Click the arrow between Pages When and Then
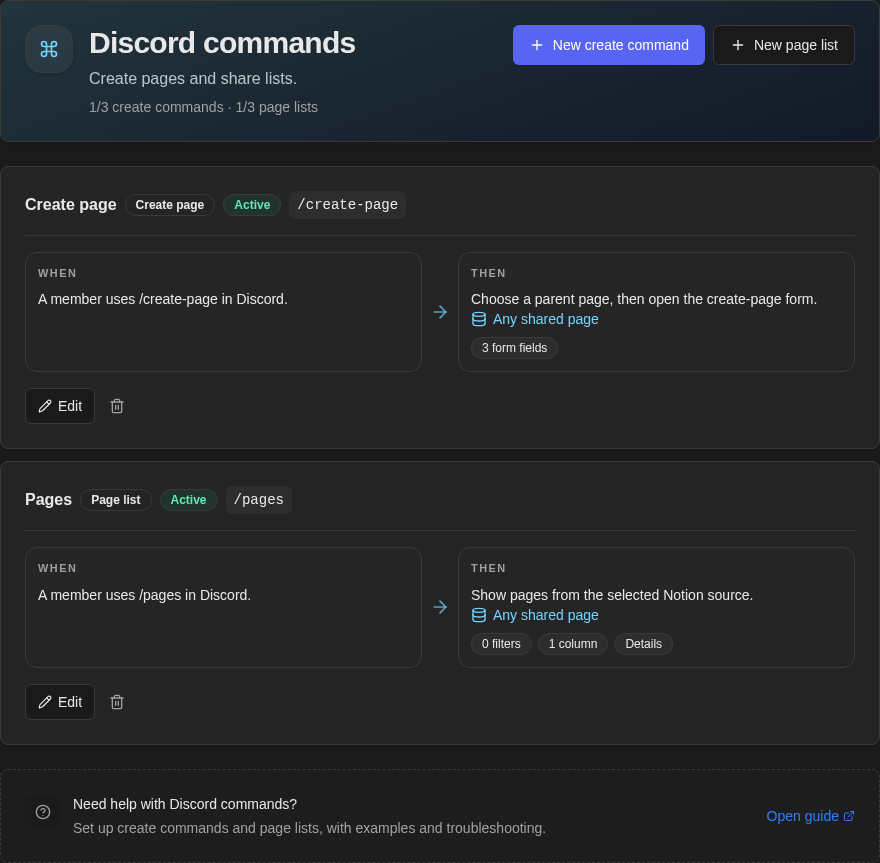 pyautogui.click(x=440, y=607)
